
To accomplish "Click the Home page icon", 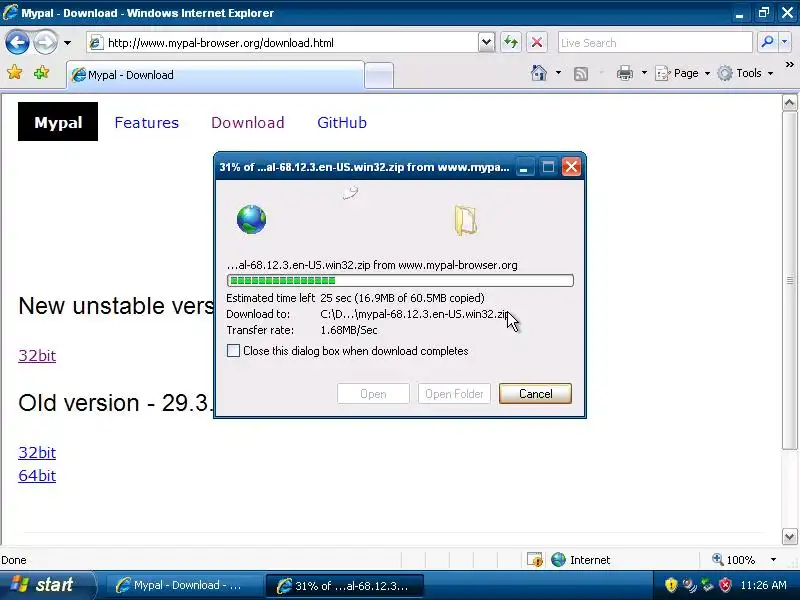I will tap(539, 73).
